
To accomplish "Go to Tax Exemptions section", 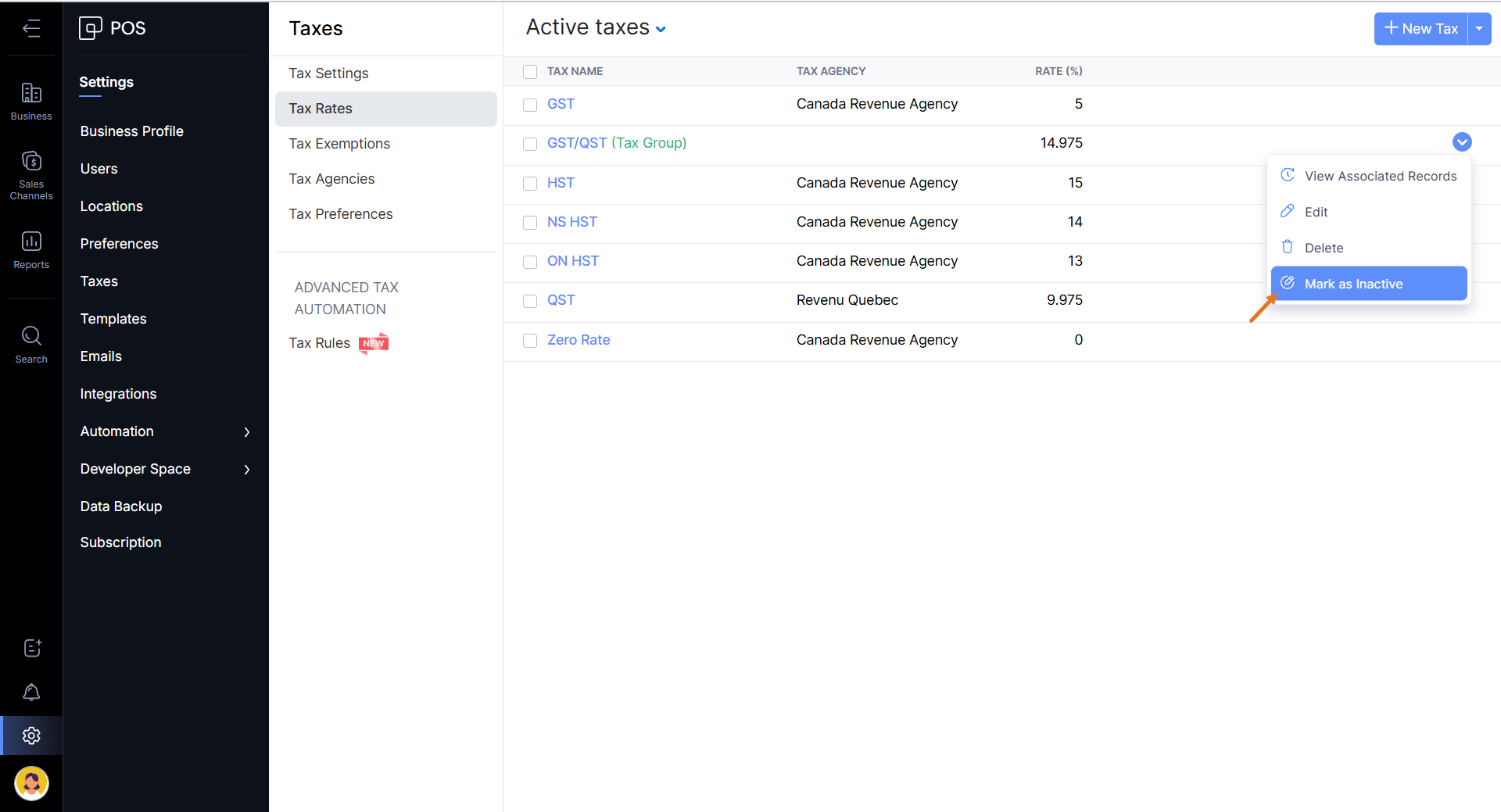I will 339,144.
